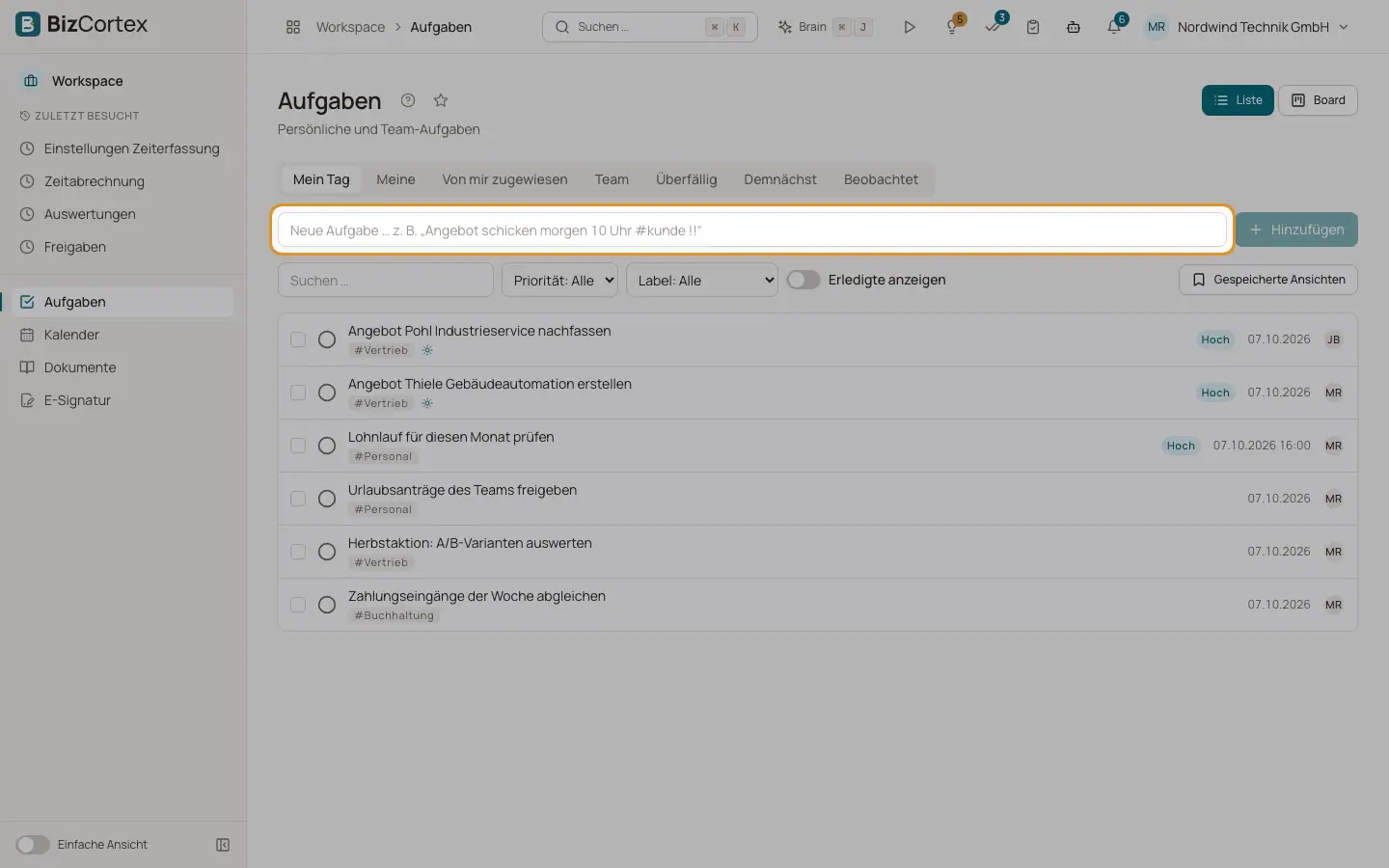Click the #Buchhaltung label tag
The image size is (1389, 868).
(x=395, y=615)
